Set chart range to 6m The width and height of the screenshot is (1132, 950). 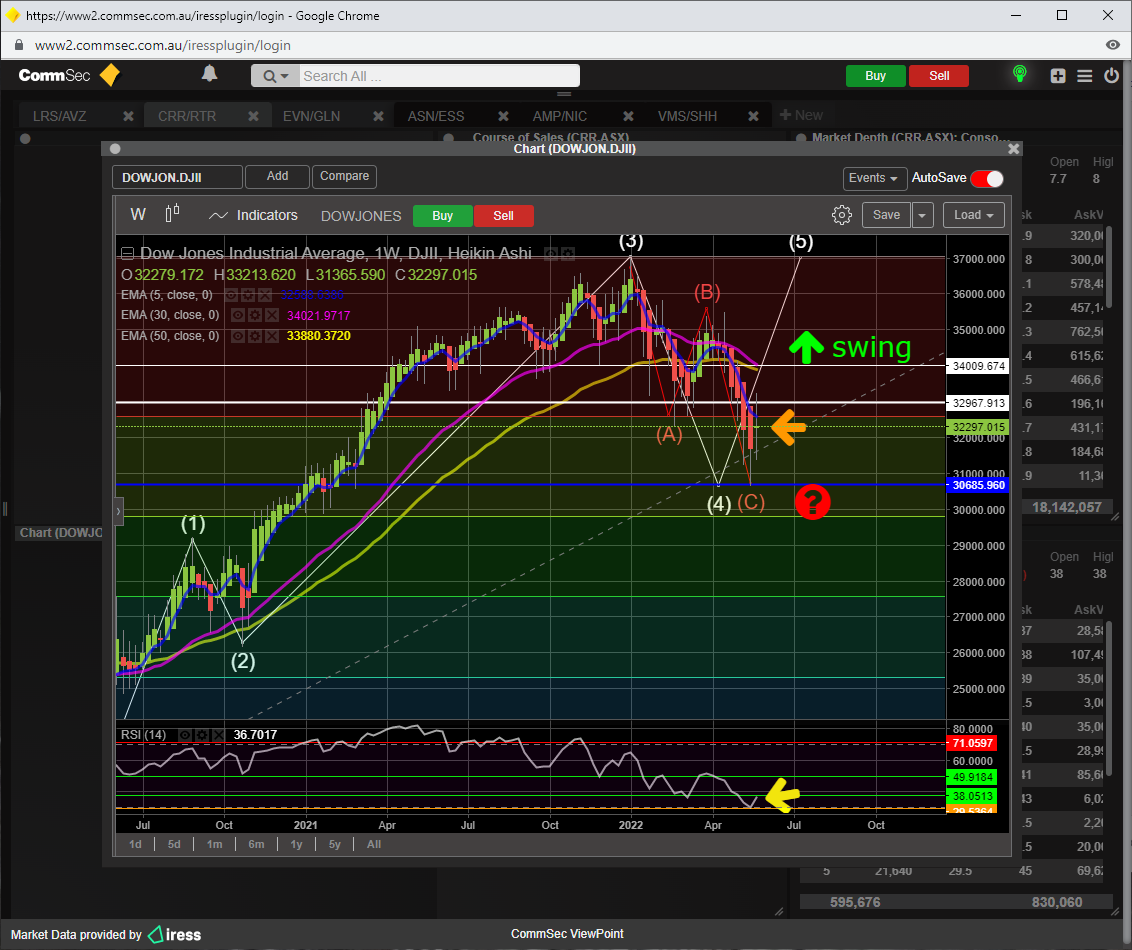click(256, 845)
